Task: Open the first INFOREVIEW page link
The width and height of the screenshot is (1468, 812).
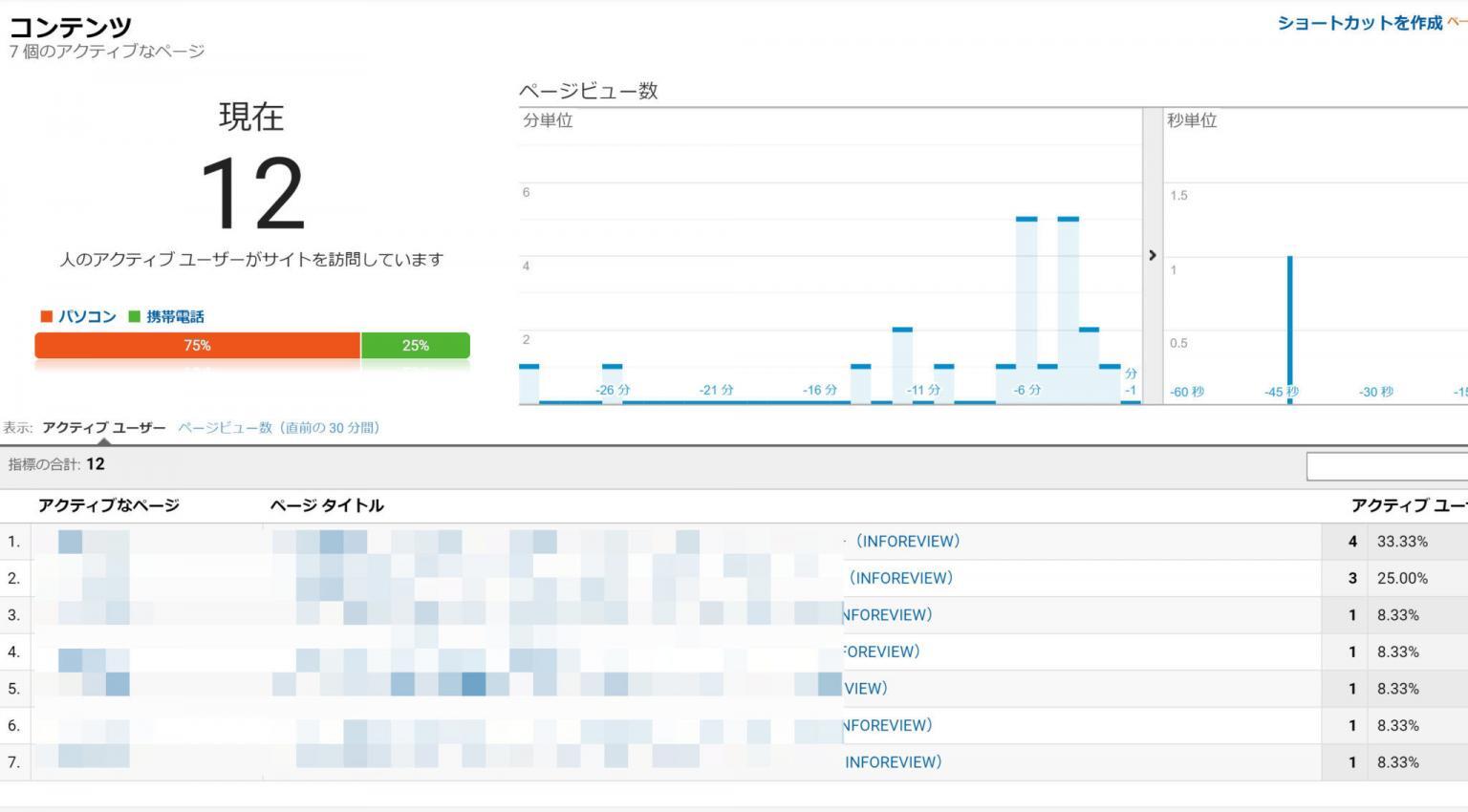Action: pyautogui.click(x=906, y=541)
